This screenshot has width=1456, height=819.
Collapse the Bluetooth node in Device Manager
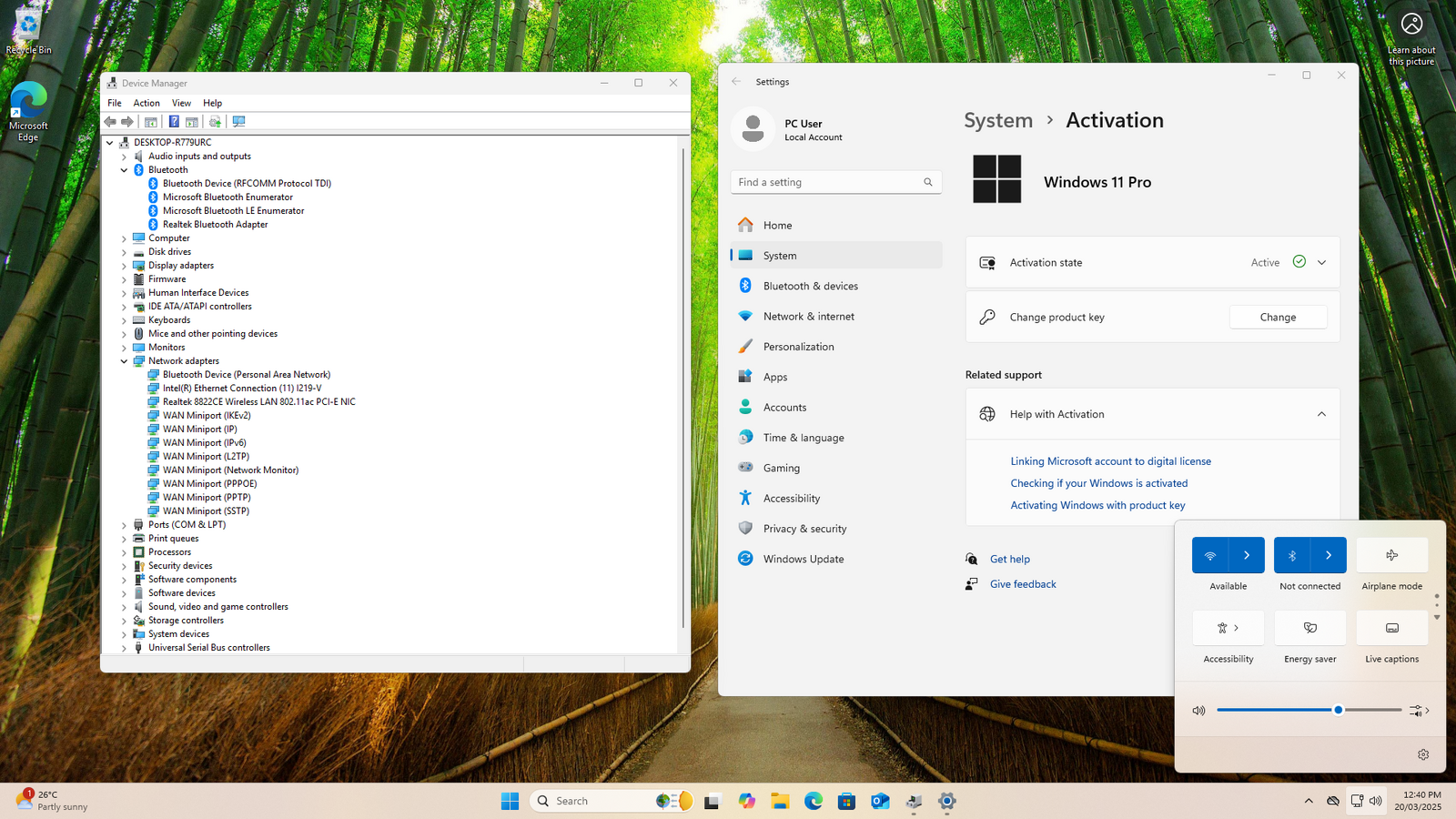(125, 170)
